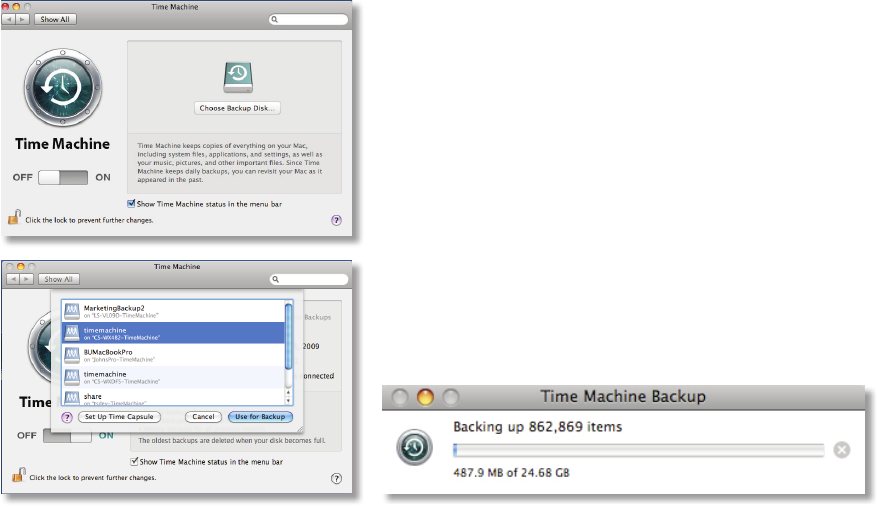This screenshot has height=507, width=878.
Task: Minimize the Time Machine Backup window
Action: pos(426,397)
